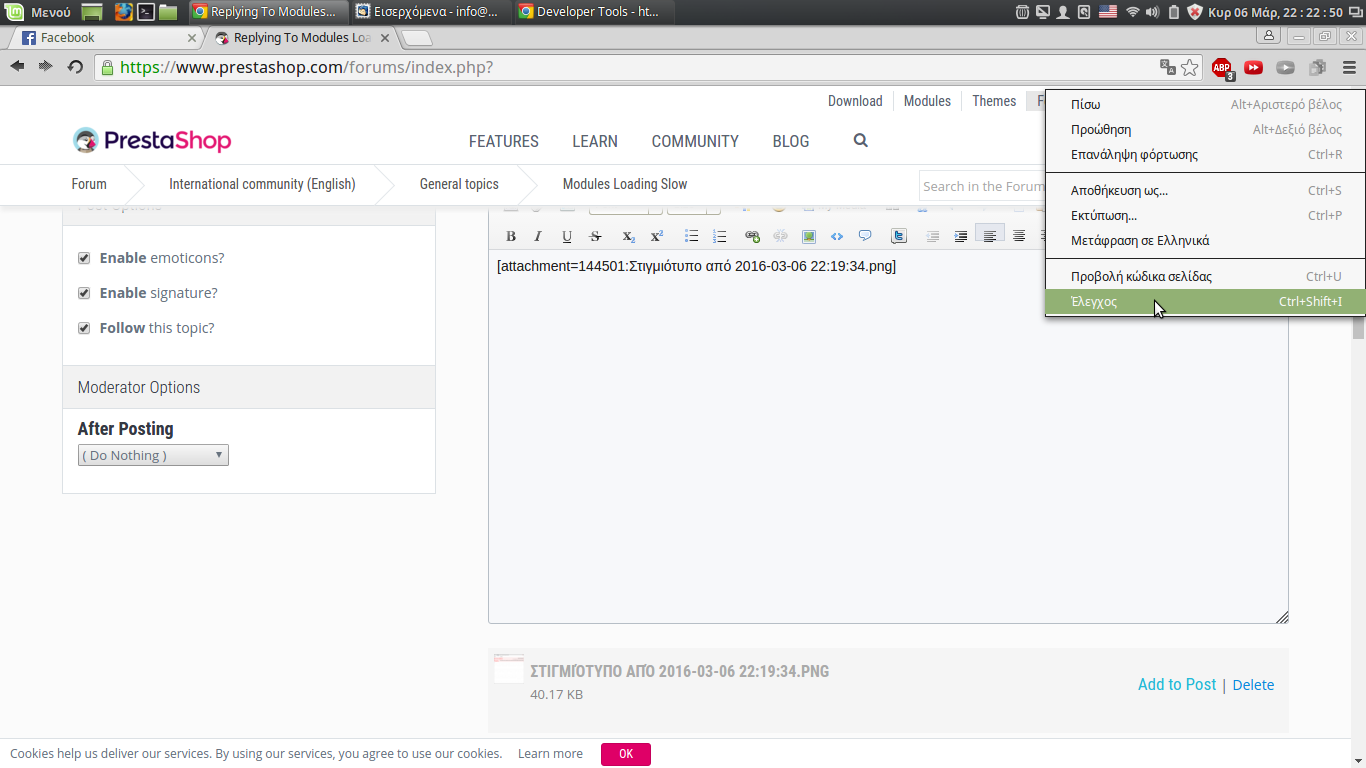
Task: Open General topics breadcrumb
Action: 459,184
